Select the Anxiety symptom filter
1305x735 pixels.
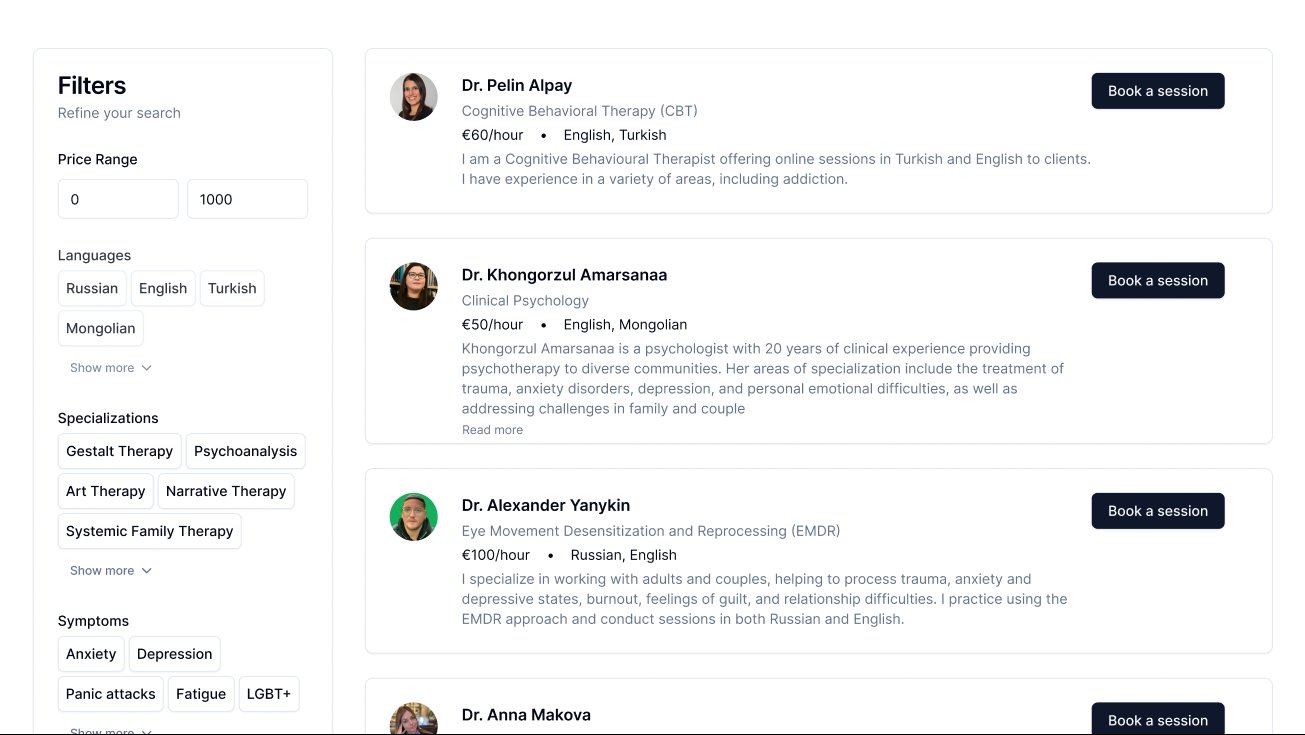pos(91,654)
